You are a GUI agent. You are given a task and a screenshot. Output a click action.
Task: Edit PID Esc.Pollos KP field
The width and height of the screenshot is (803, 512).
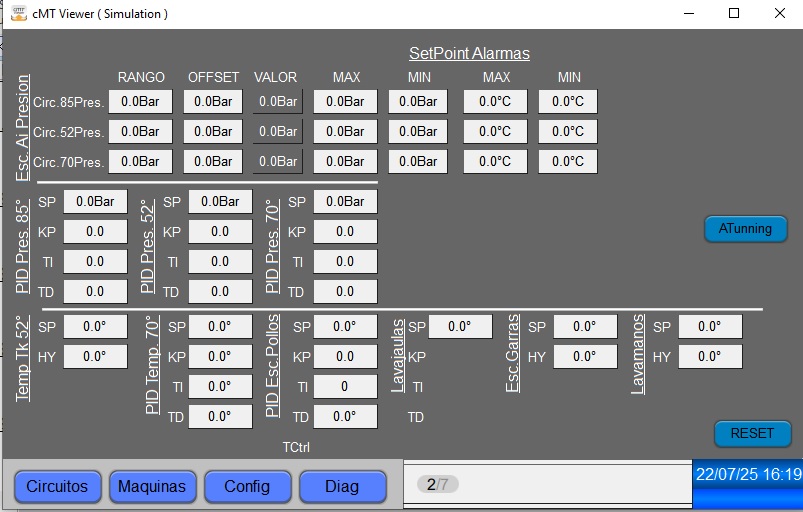click(345, 356)
